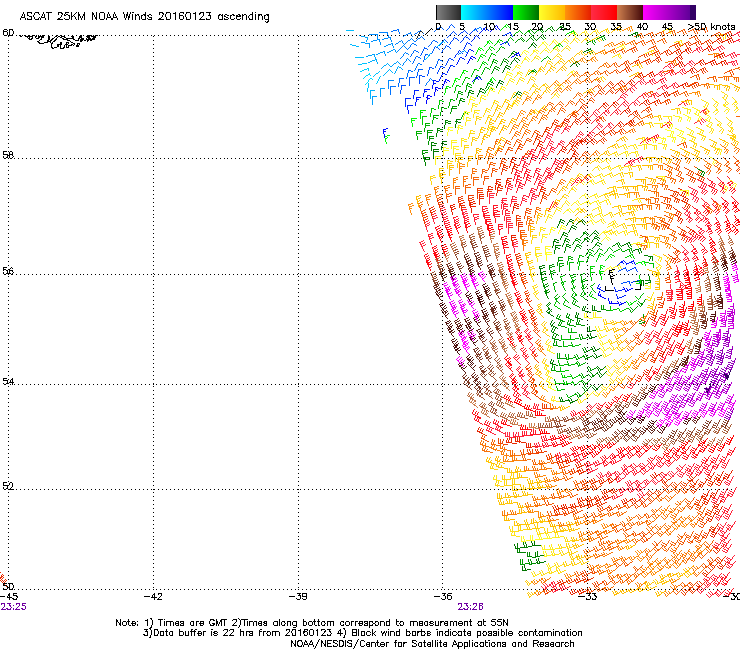The width and height of the screenshot is (740, 650).
Task: Click the gray 0-5 knots color swatch
Action: (x=448, y=12)
